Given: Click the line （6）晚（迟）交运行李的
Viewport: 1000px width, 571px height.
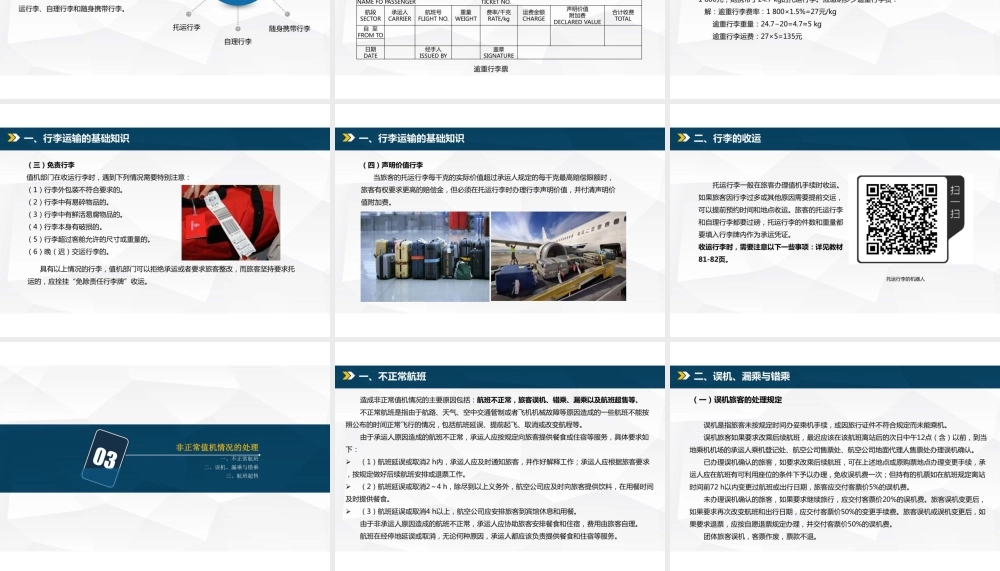Looking at the screenshot, I should [x=68, y=251].
